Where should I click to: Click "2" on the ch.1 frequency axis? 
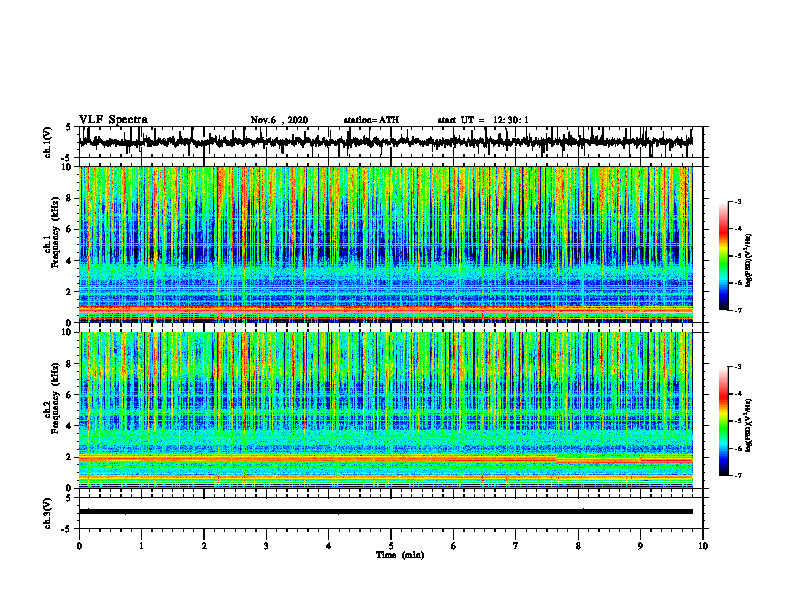point(70,291)
